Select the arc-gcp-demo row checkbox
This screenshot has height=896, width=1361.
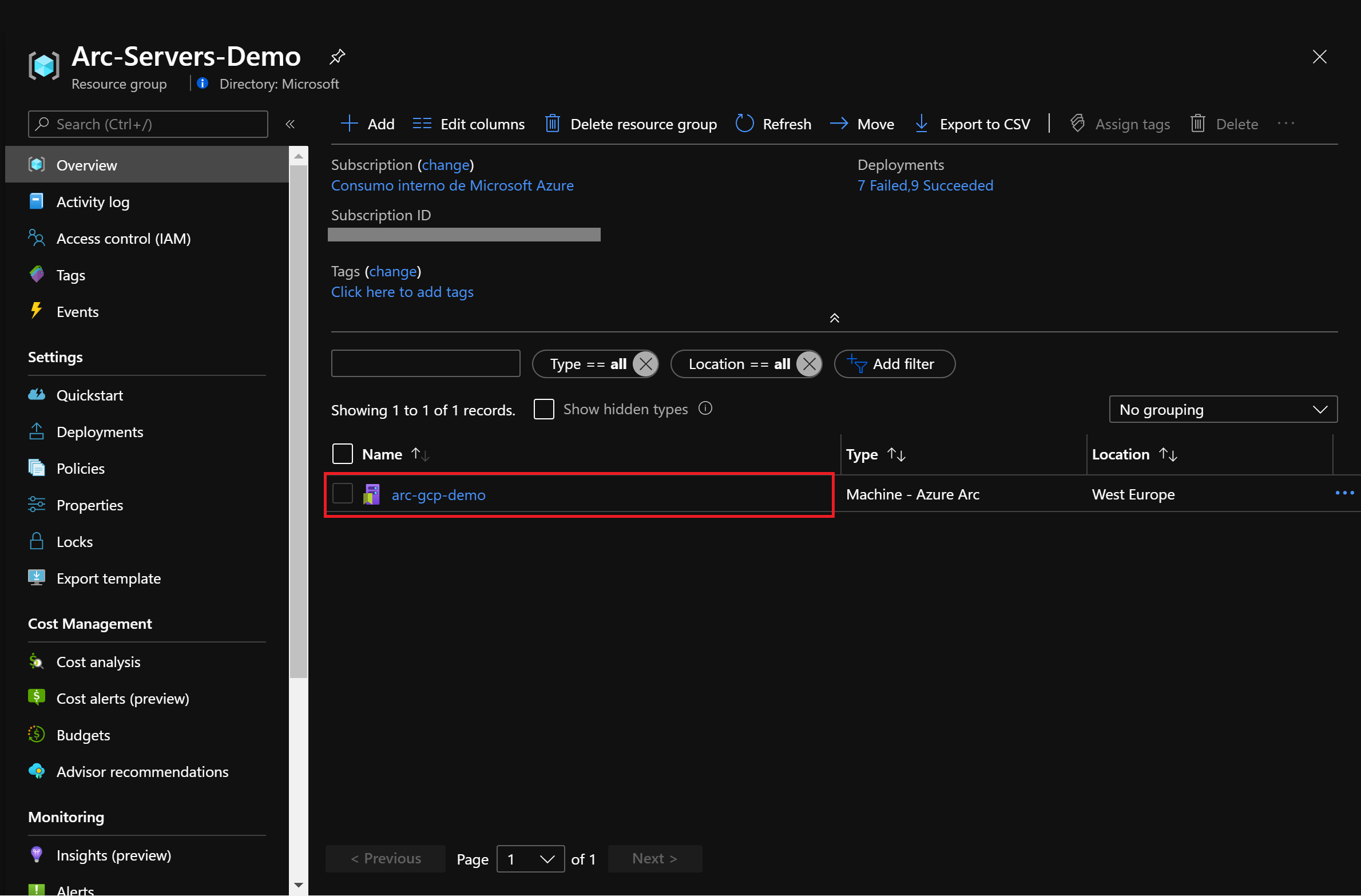coord(342,494)
